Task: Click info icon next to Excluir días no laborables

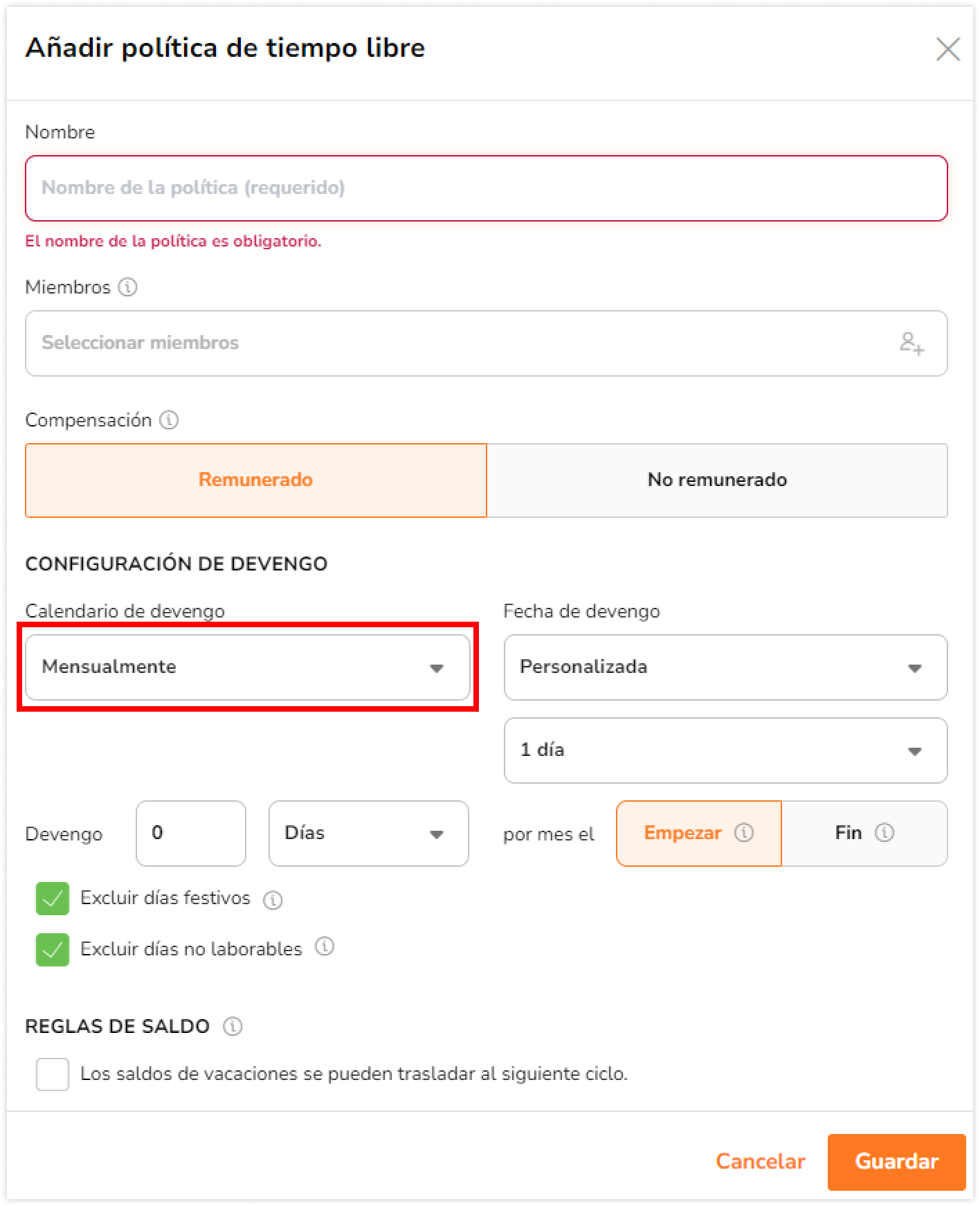Action: point(325,946)
